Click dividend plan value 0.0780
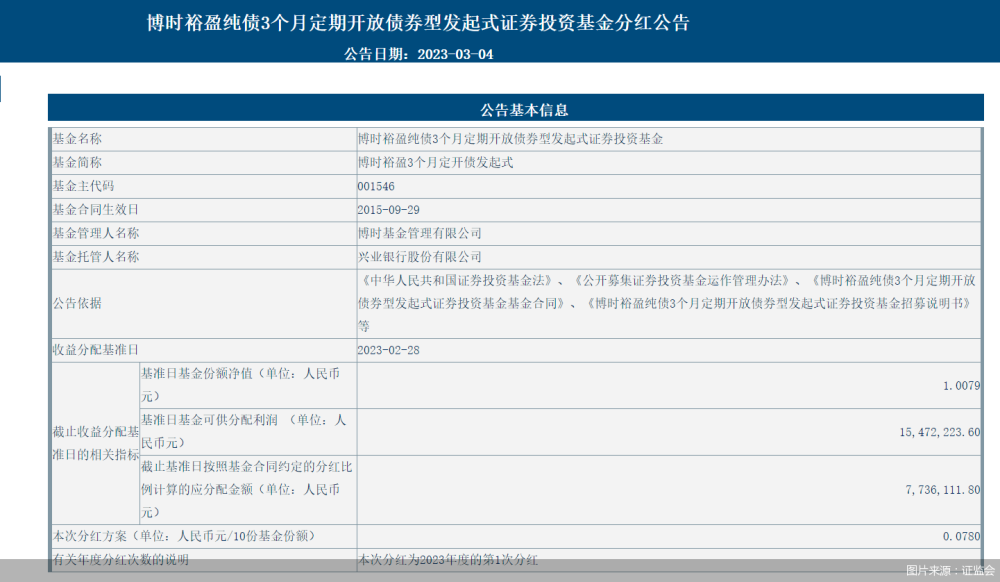 click(x=961, y=536)
